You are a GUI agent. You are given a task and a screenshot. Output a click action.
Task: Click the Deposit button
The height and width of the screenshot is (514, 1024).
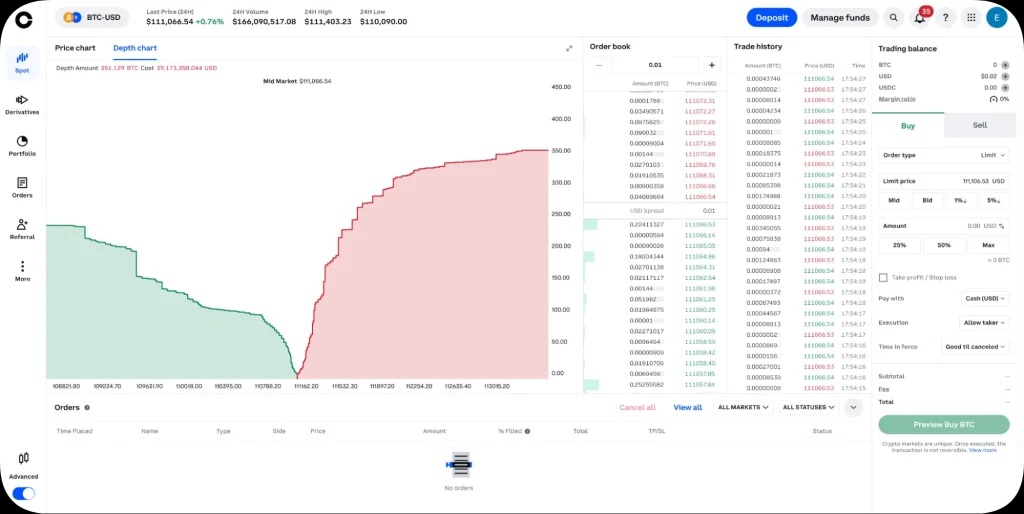click(771, 17)
